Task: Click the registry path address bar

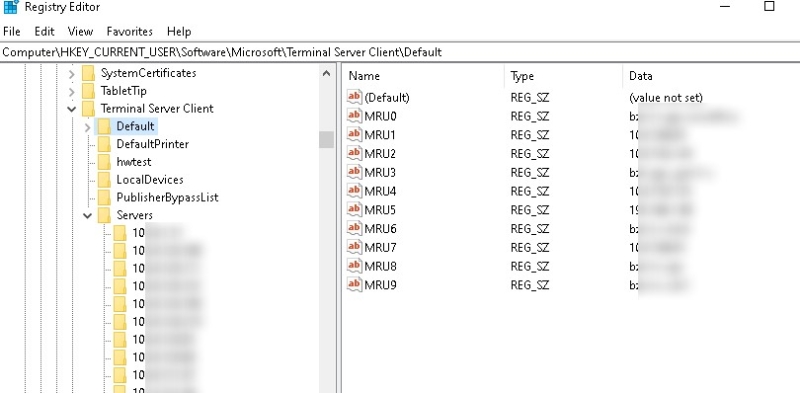Action: point(400,52)
